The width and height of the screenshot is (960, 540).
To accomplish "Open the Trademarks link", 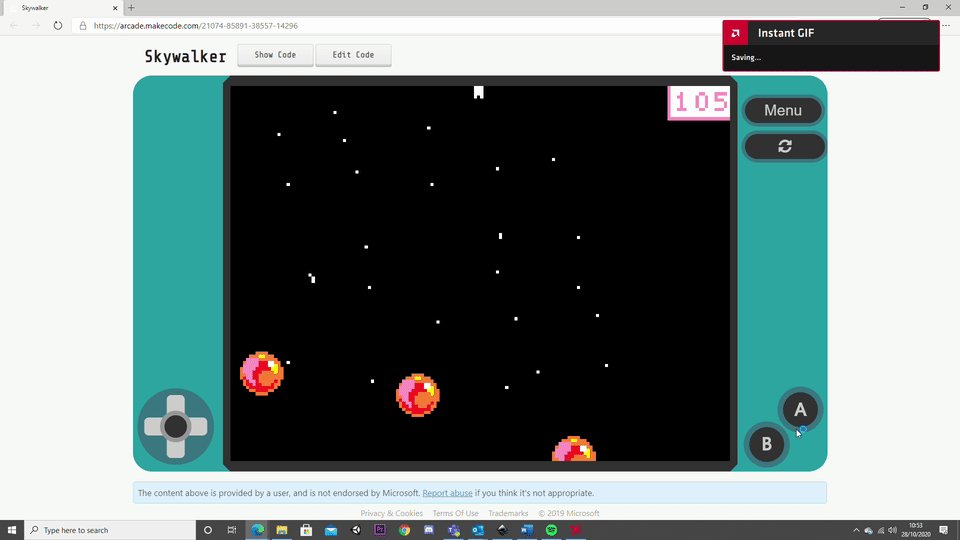I will [x=508, y=513].
